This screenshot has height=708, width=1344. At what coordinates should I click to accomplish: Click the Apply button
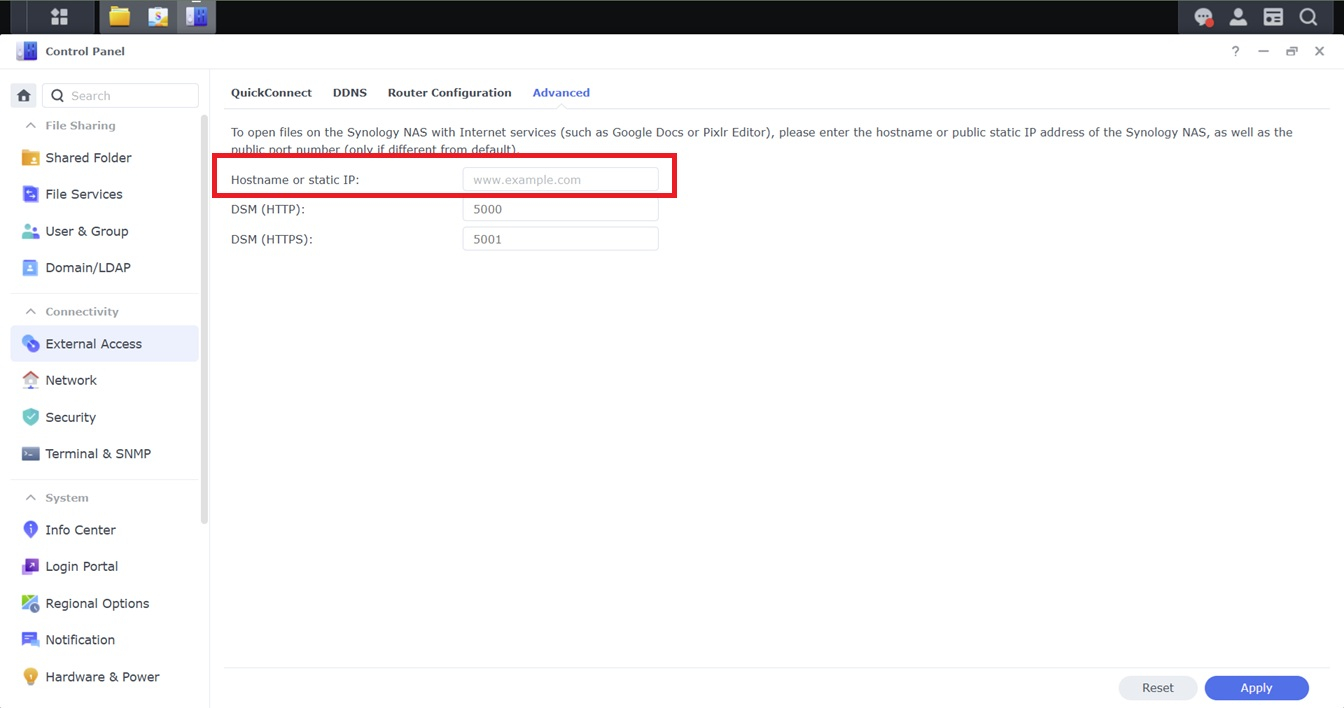1256,688
